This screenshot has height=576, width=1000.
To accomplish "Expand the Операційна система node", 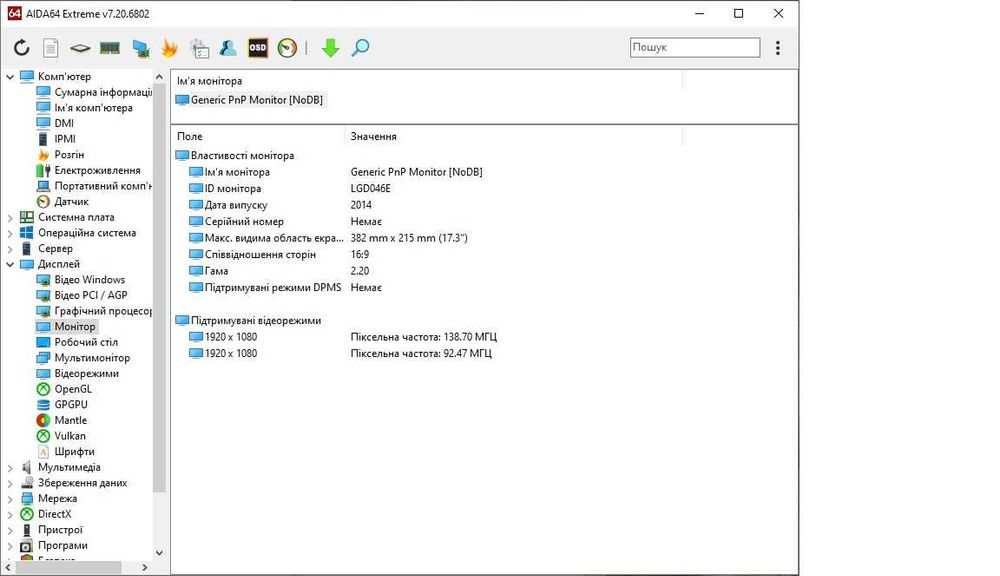I will pos(10,233).
